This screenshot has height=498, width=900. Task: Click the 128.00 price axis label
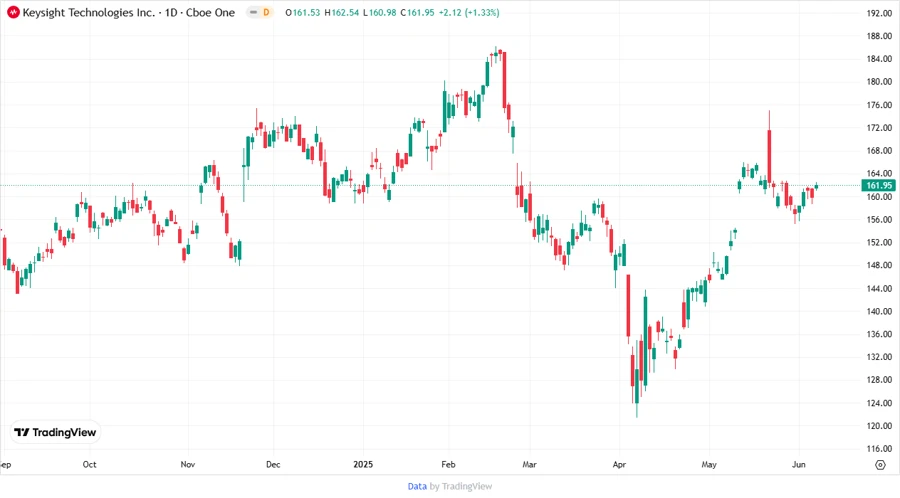pos(879,380)
